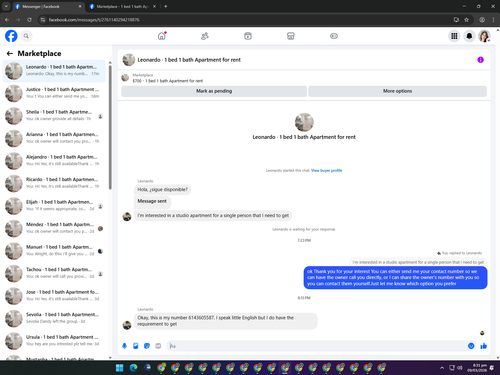Open the purple conversation information icon

(480, 60)
